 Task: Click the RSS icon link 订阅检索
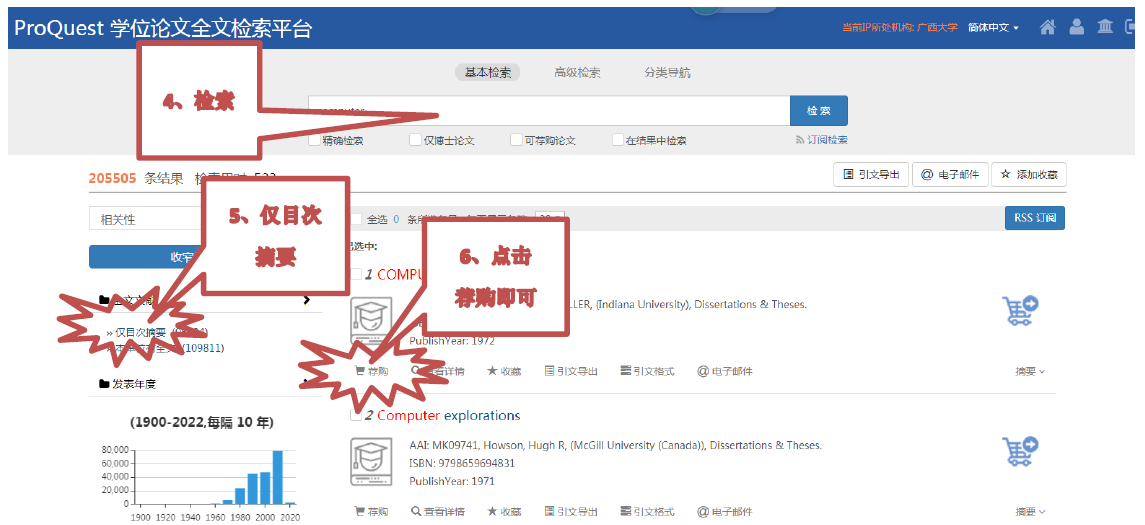click(x=822, y=139)
